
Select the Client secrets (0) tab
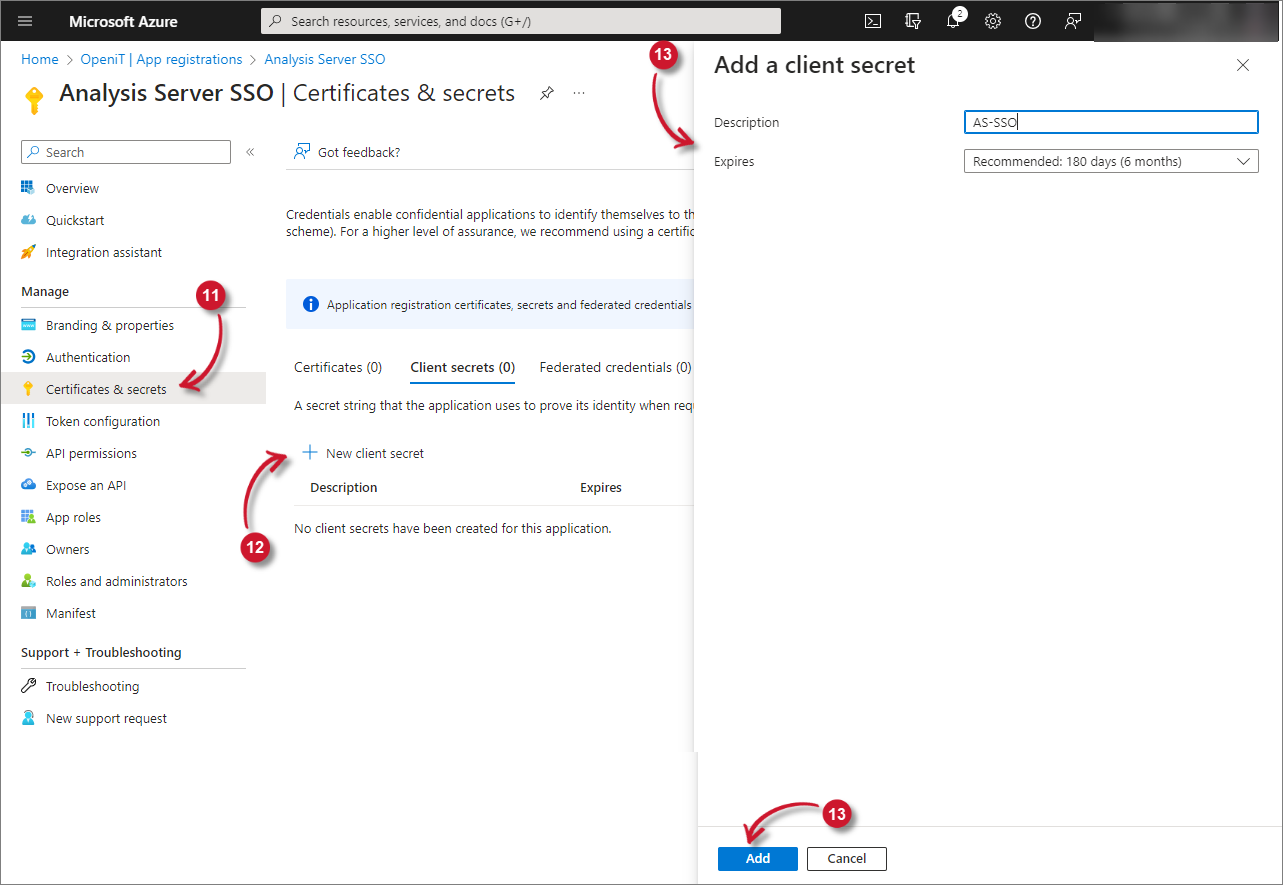click(x=463, y=367)
